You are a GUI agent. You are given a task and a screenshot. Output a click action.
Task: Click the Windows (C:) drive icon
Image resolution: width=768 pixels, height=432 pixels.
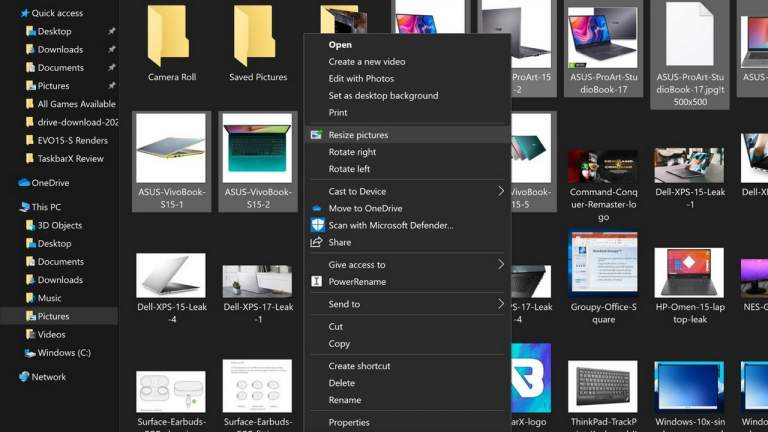pyautogui.click(x=30, y=353)
